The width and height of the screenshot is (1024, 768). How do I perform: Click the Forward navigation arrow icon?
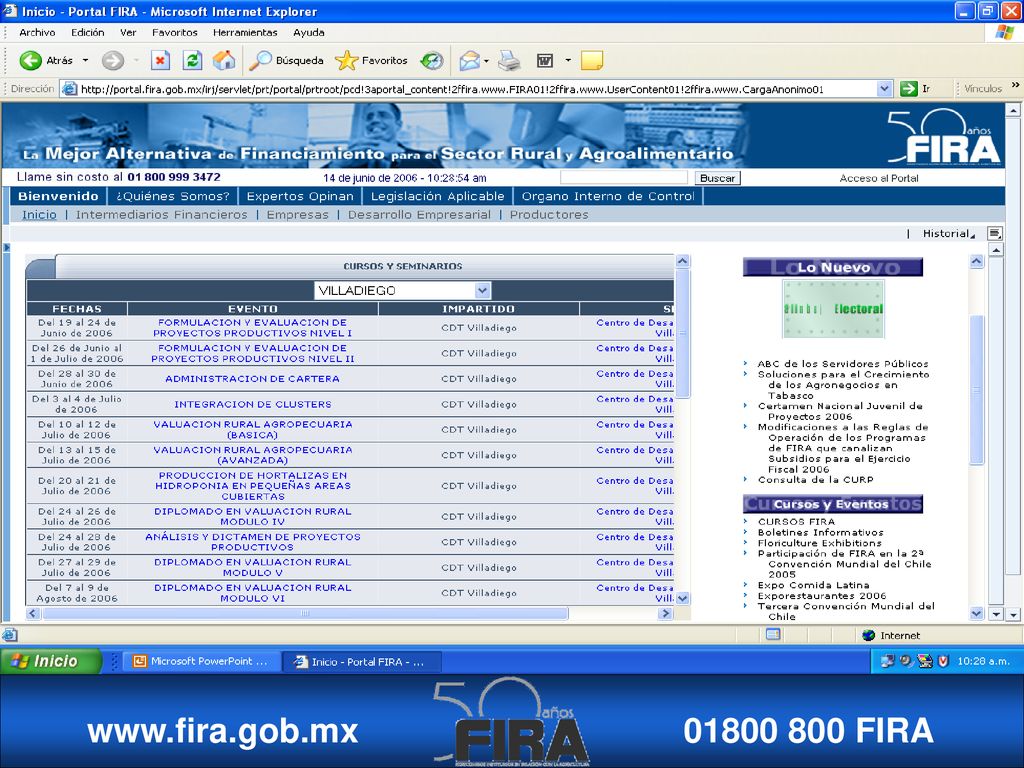tap(112, 61)
